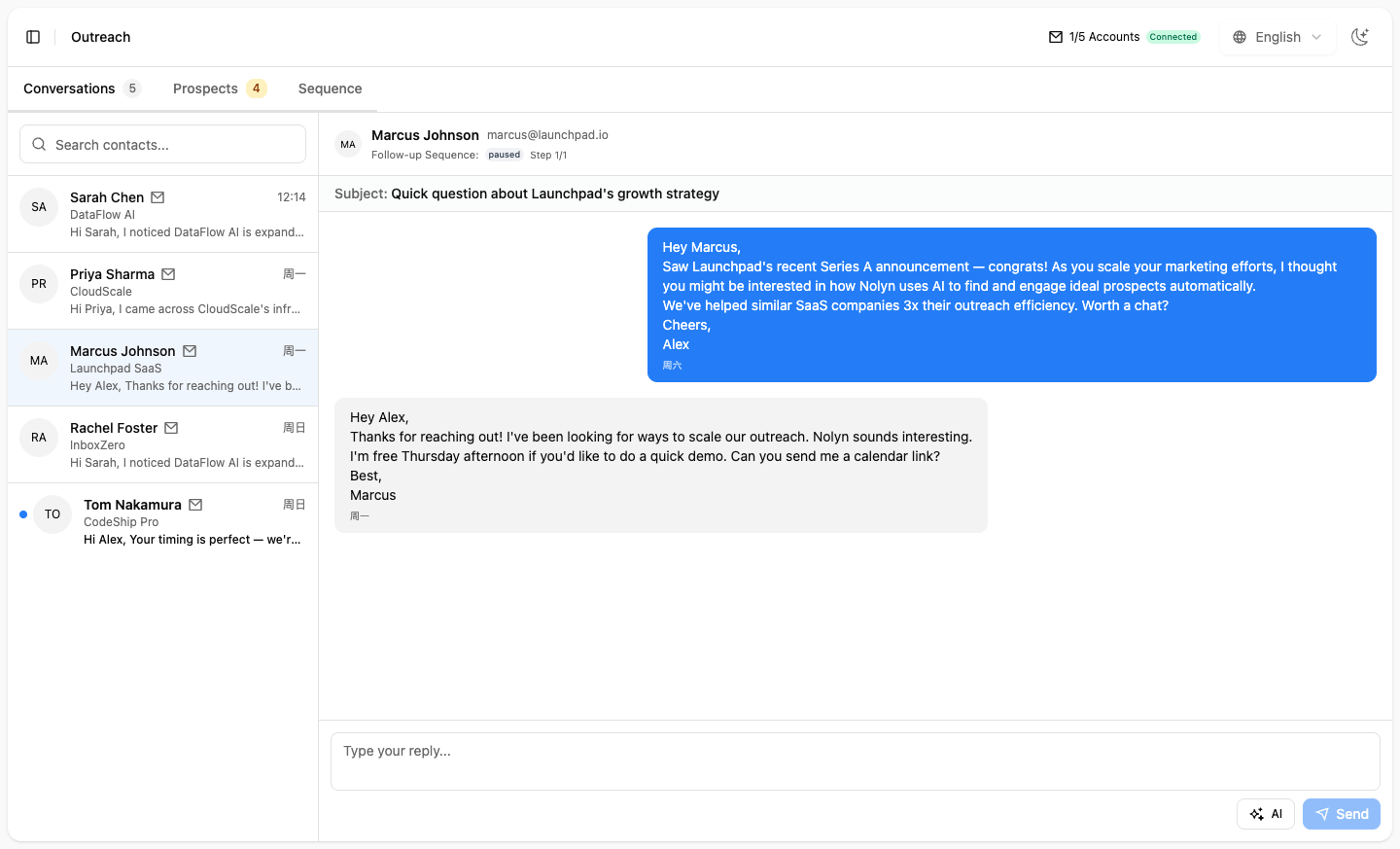This screenshot has height=849, width=1400.
Task: Open the English language dropdown
Action: [1277, 37]
